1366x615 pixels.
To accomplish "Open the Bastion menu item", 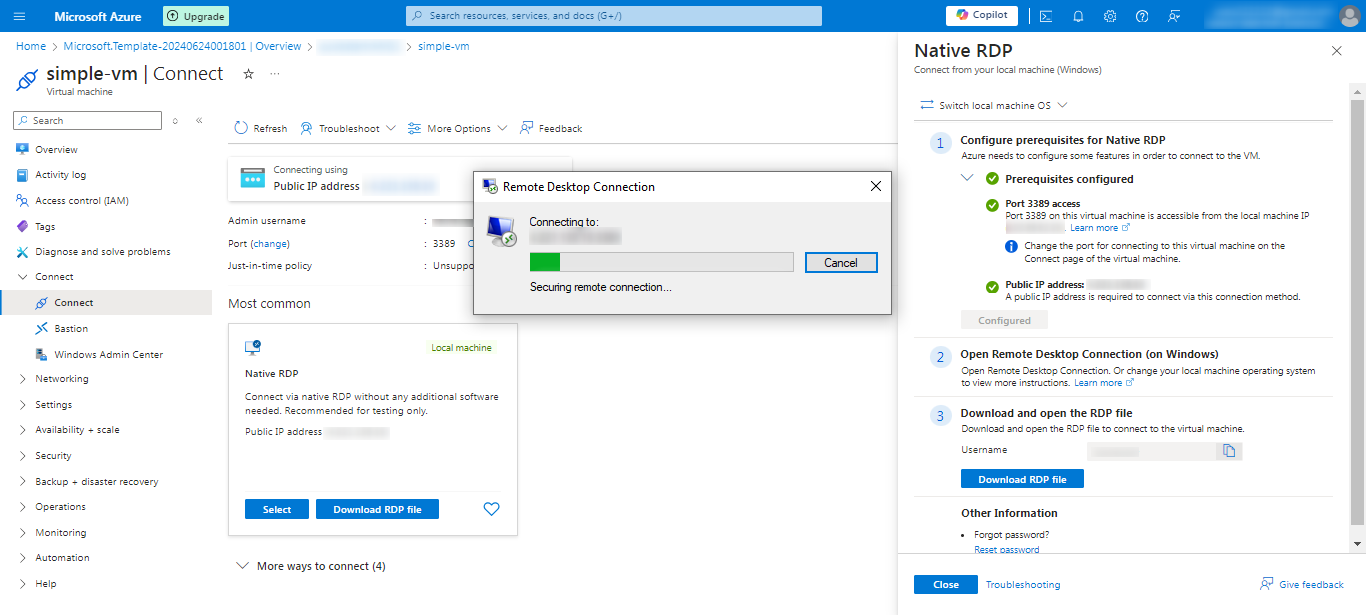I will pyautogui.click(x=71, y=328).
